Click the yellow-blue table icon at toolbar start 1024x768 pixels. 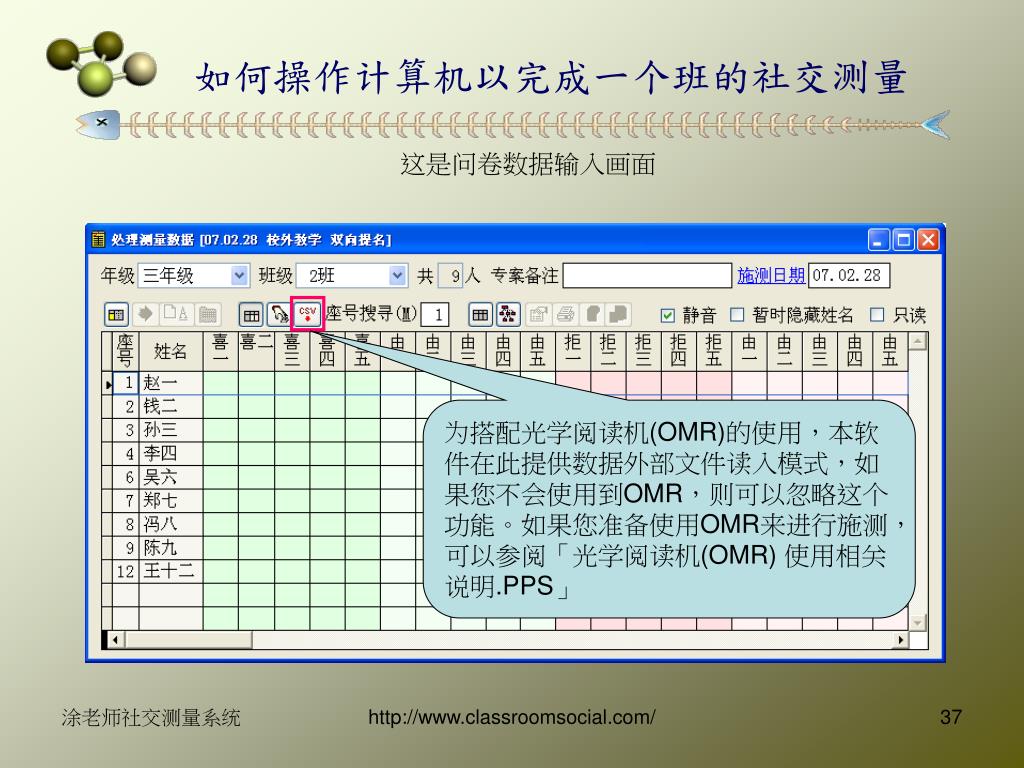click(116, 315)
